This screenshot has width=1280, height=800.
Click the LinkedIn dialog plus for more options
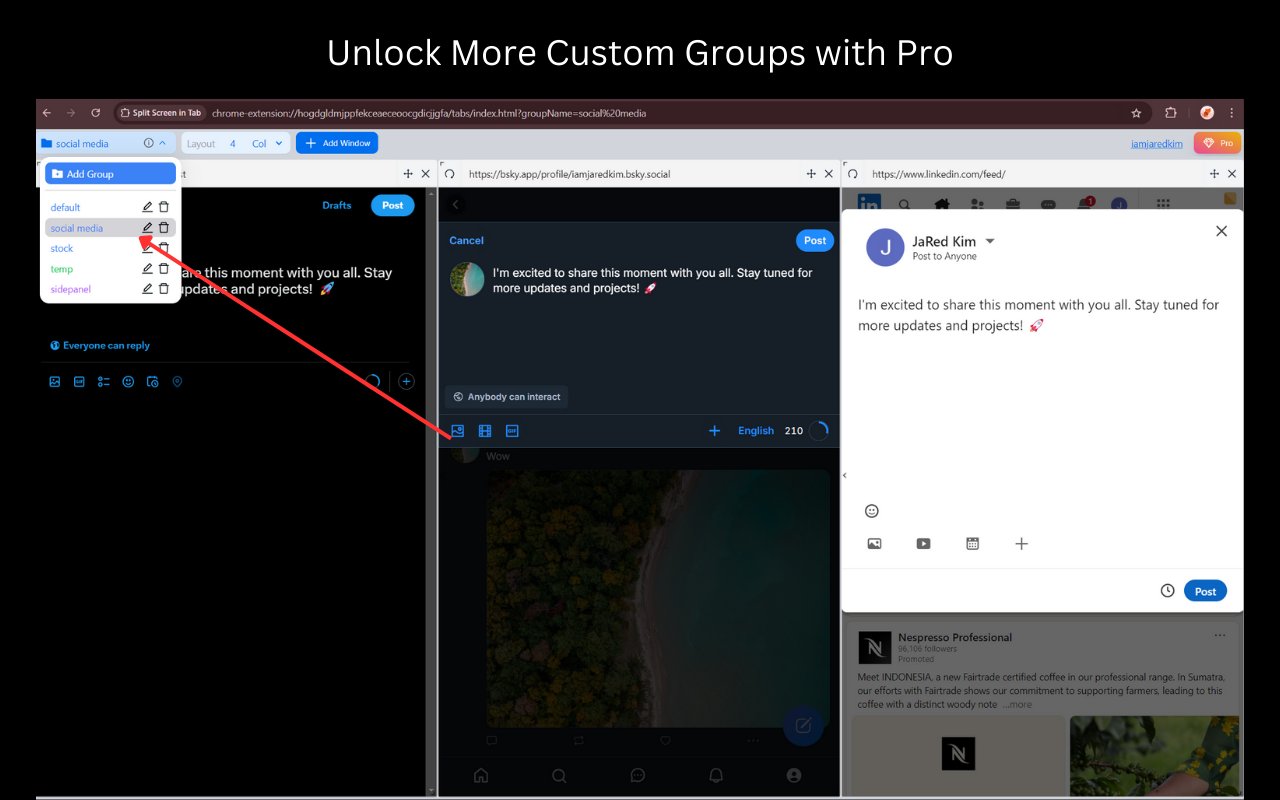(x=1021, y=544)
